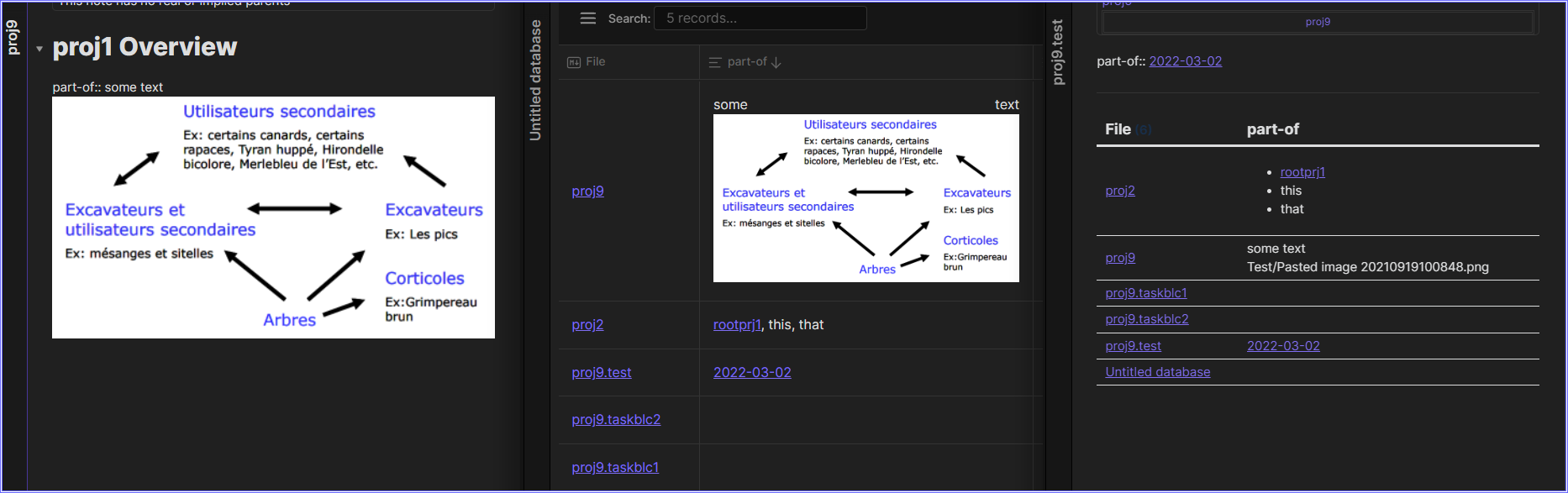The image size is (1568, 493).
Task: Select the proj9 pane tab
Action: point(13,38)
